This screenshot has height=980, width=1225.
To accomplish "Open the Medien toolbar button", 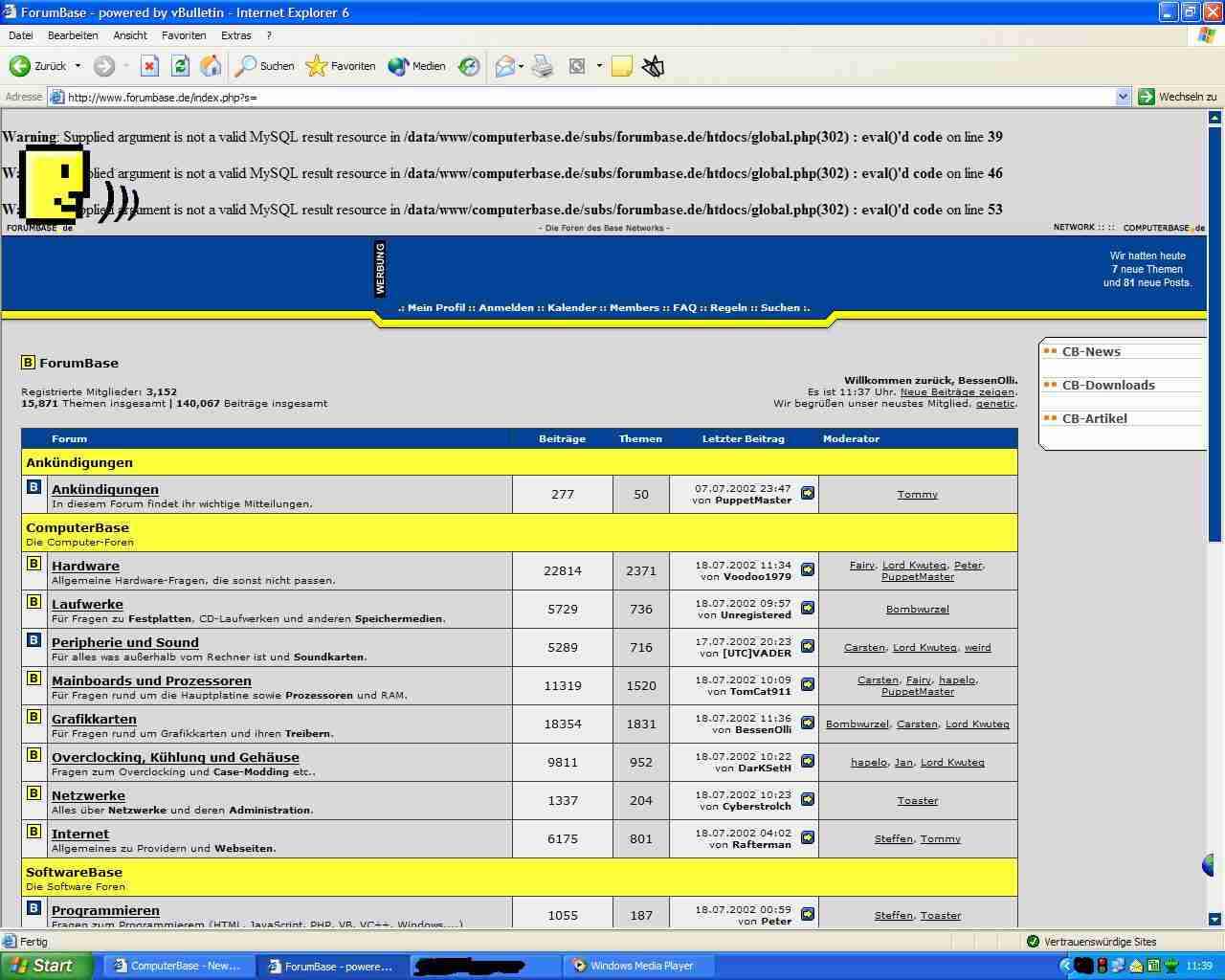I will 417,66.
